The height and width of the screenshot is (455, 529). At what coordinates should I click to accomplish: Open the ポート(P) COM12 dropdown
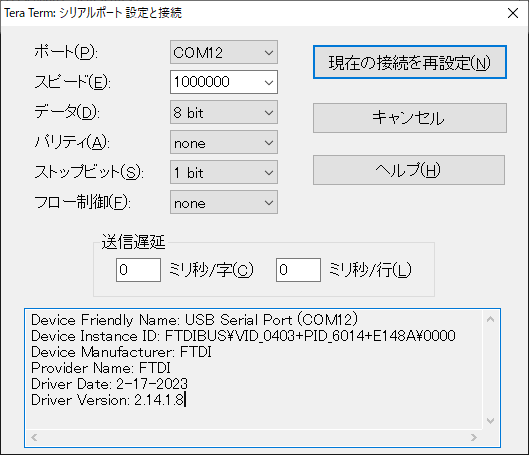(224, 52)
